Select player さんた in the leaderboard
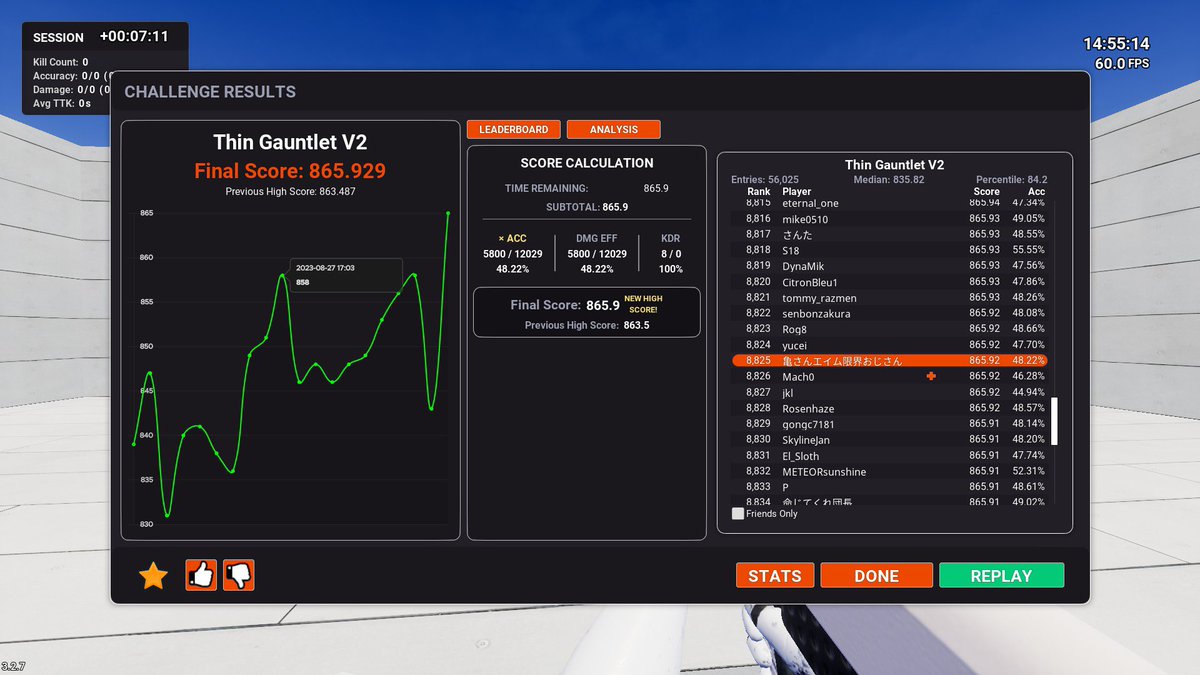The width and height of the screenshot is (1200, 675). (x=889, y=234)
